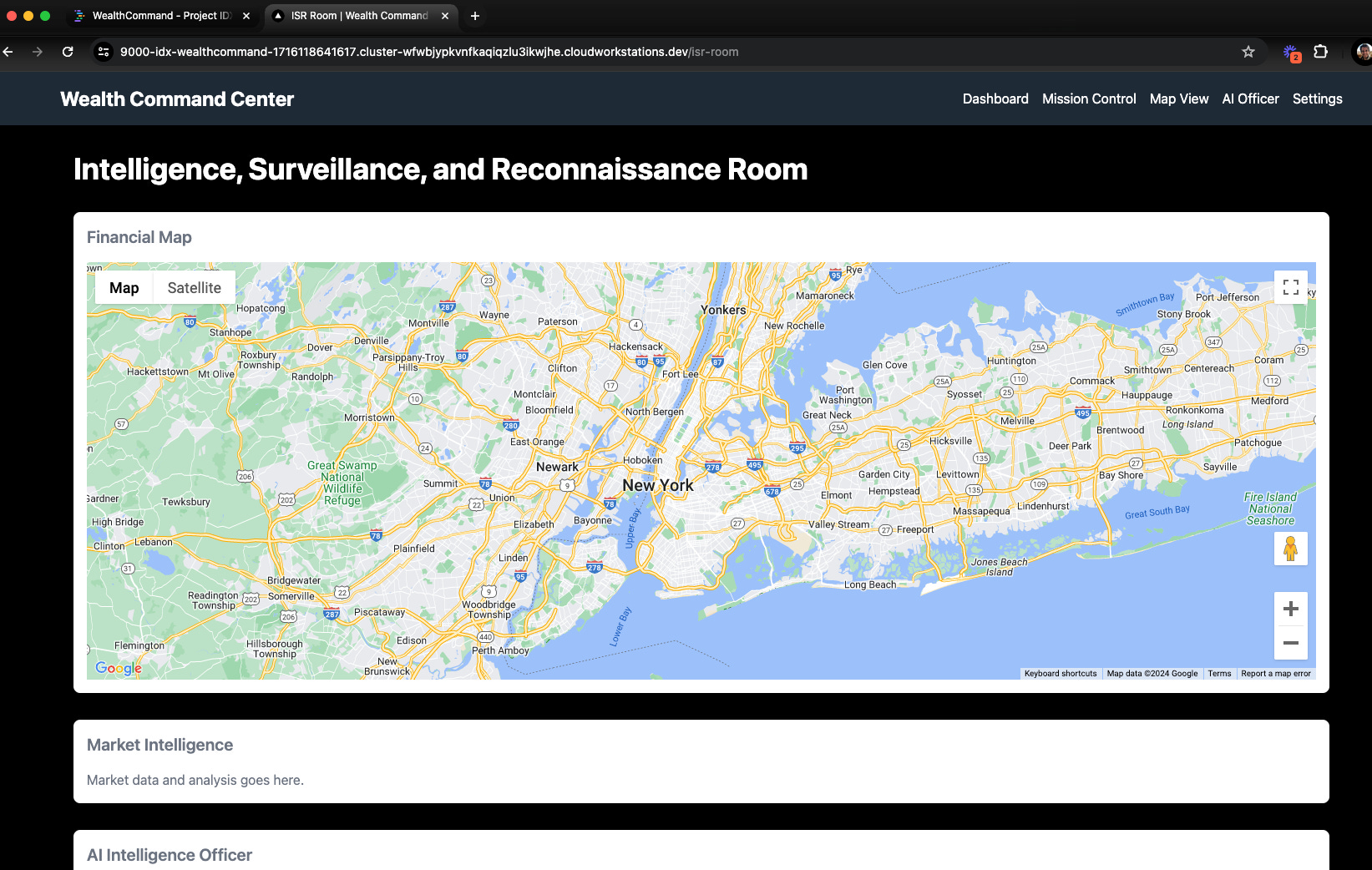
Task: Select the Map view type button
Action: coord(124,287)
